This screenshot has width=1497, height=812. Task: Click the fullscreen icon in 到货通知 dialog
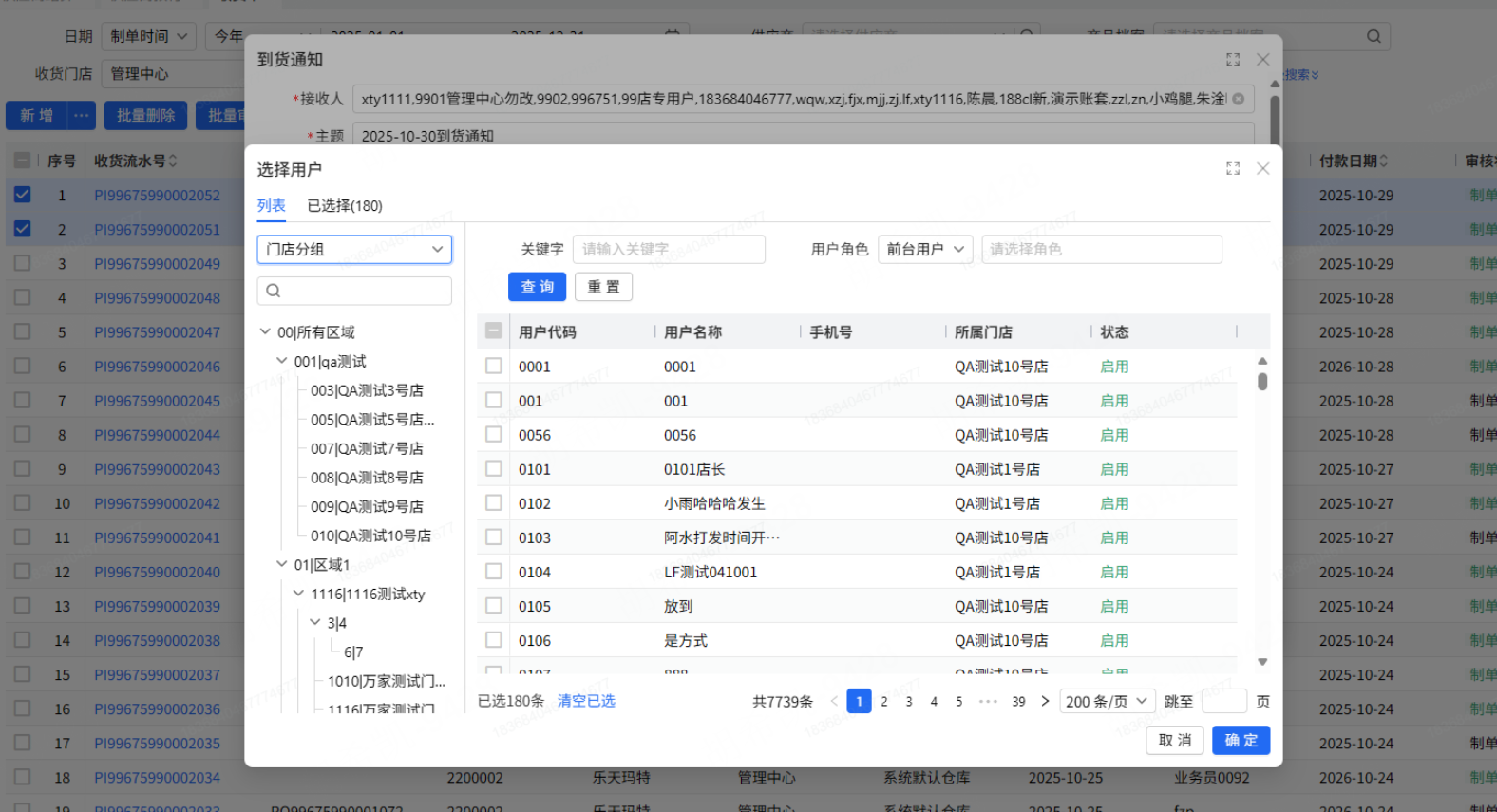(1233, 60)
